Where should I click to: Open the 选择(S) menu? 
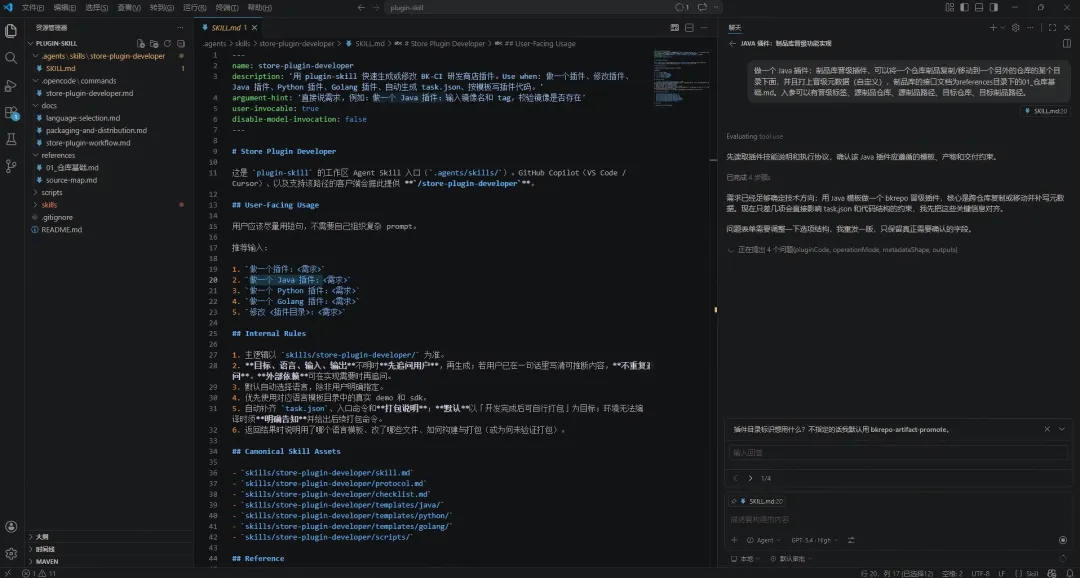(96, 8)
